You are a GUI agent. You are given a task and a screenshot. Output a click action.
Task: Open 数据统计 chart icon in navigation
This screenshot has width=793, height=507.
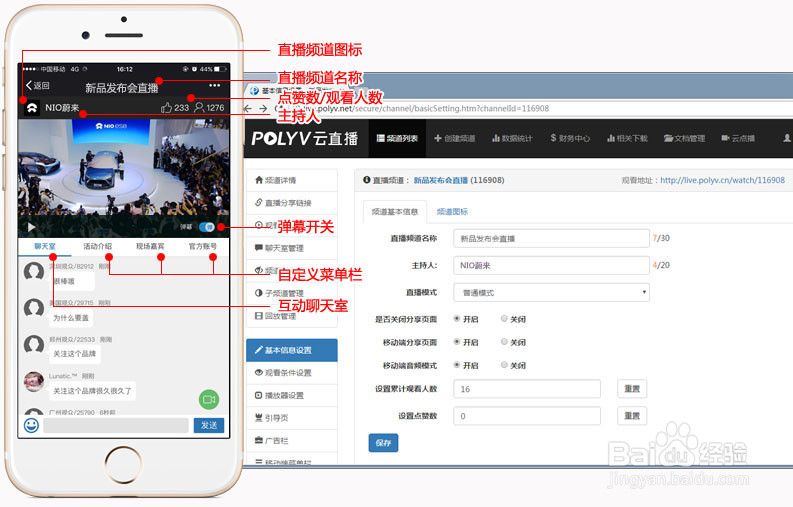(x=512, y=138)
